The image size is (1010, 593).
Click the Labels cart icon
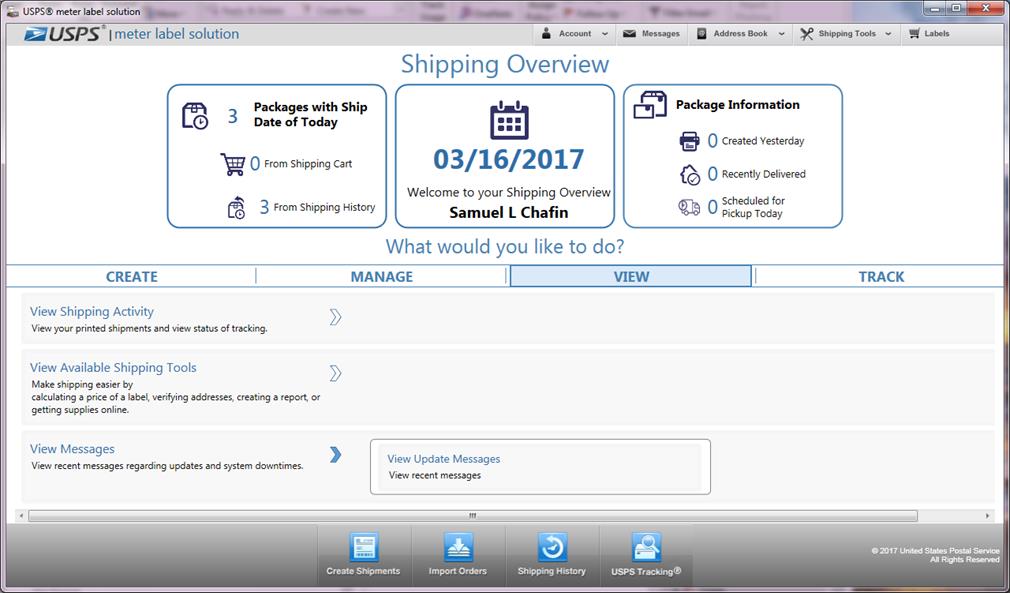[914, 33]
